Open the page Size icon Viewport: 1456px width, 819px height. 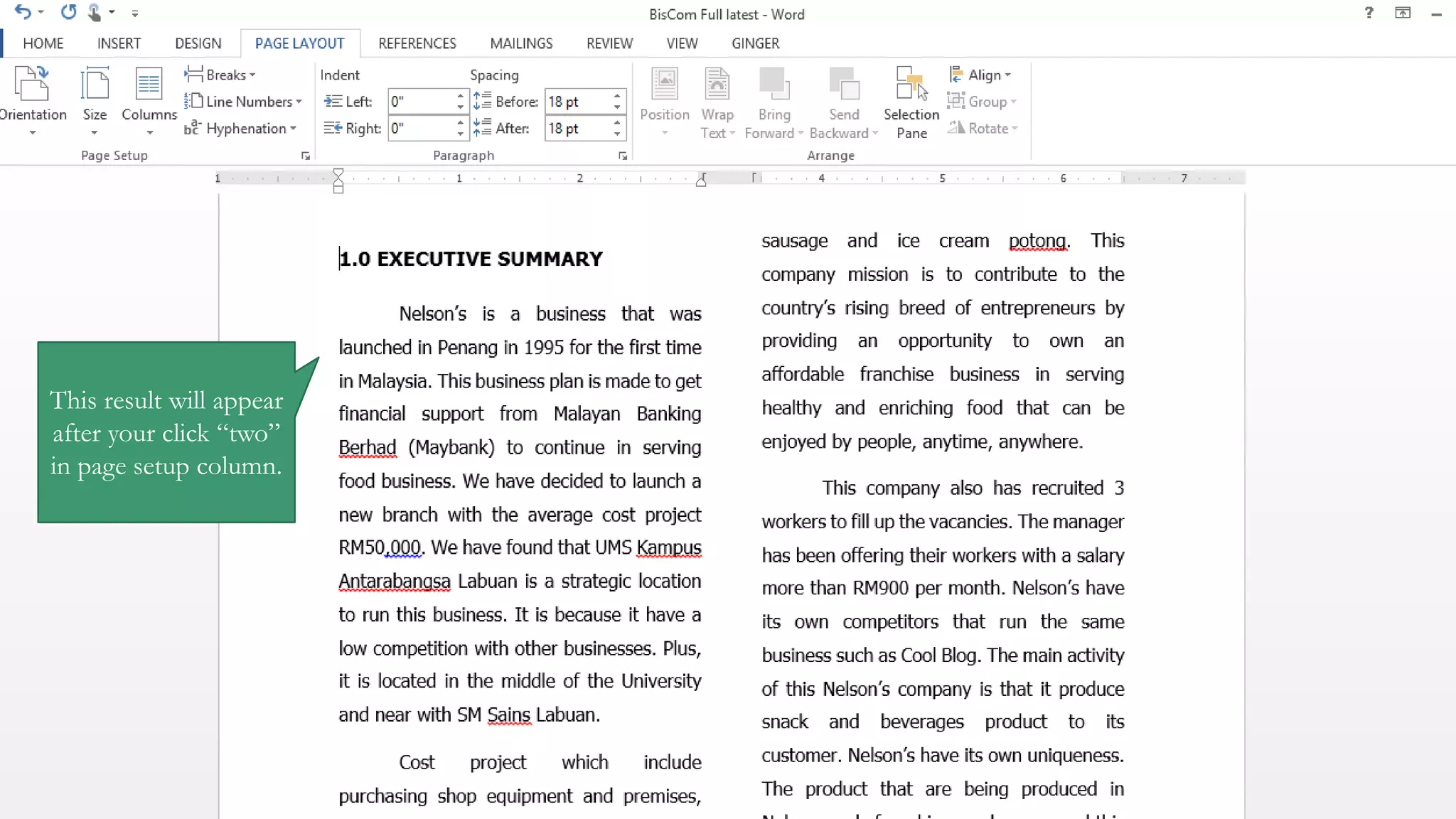point(95,85)
